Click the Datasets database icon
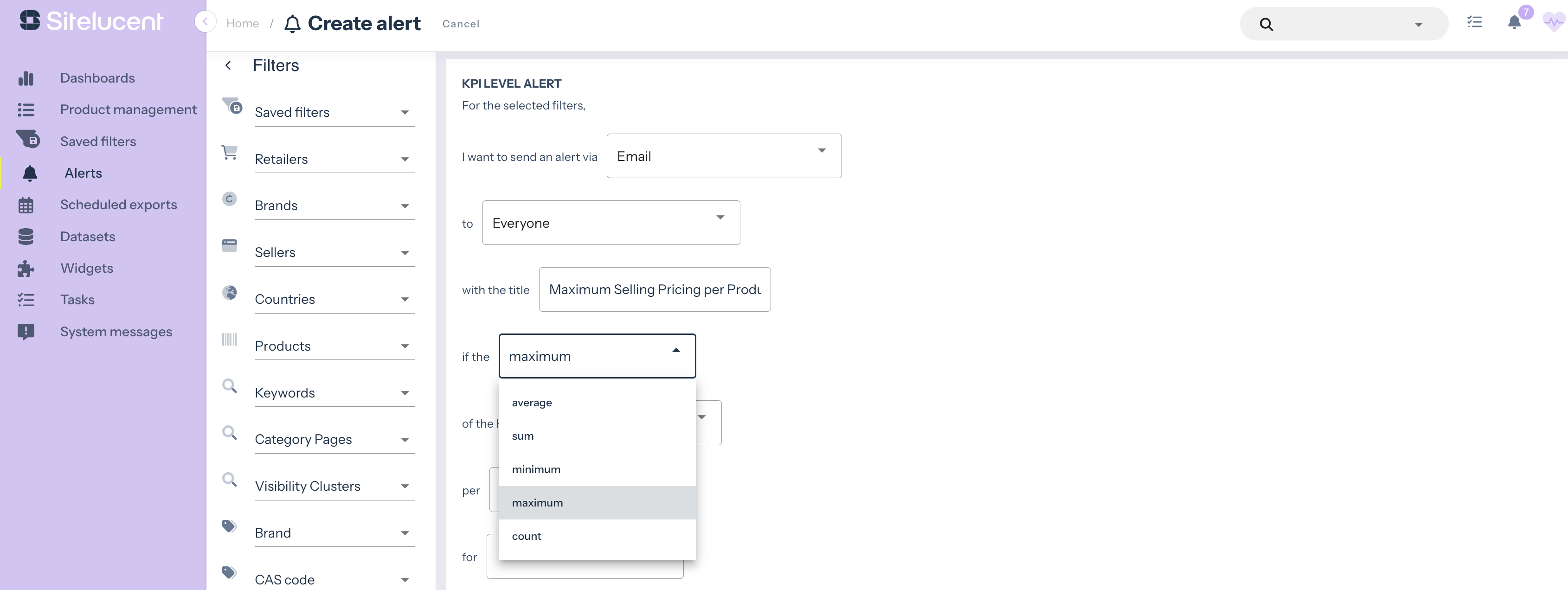This screenshot has height=590, width=1568. [26, 236]
